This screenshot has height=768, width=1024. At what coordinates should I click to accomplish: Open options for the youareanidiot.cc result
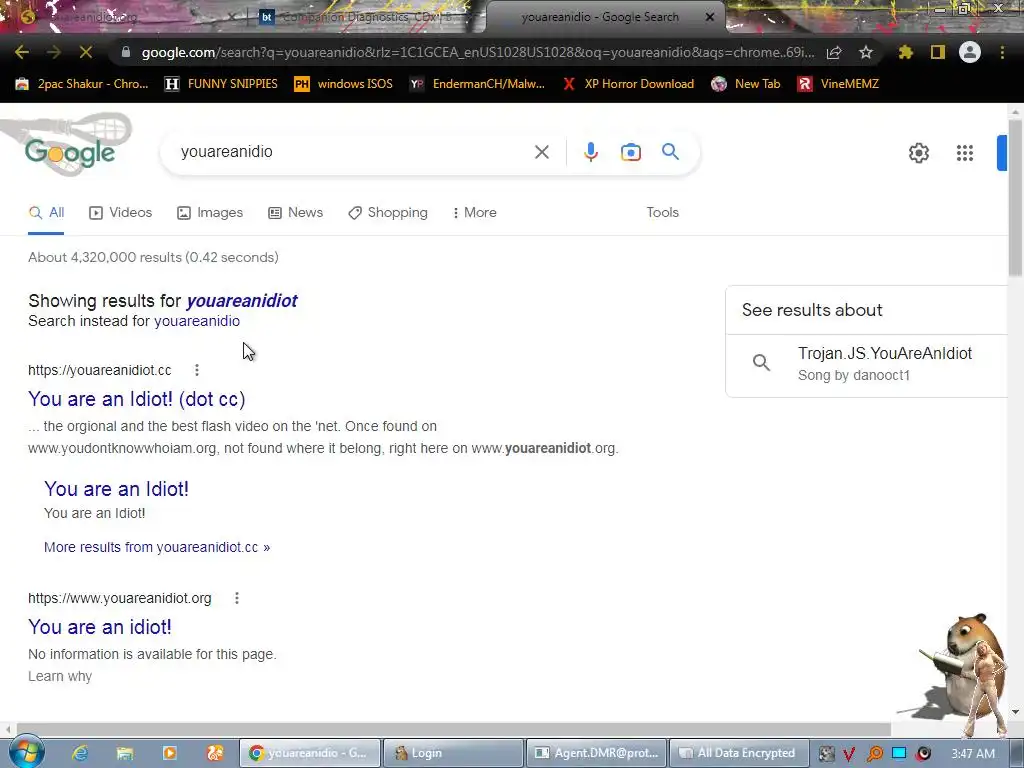tap(197, 370)
